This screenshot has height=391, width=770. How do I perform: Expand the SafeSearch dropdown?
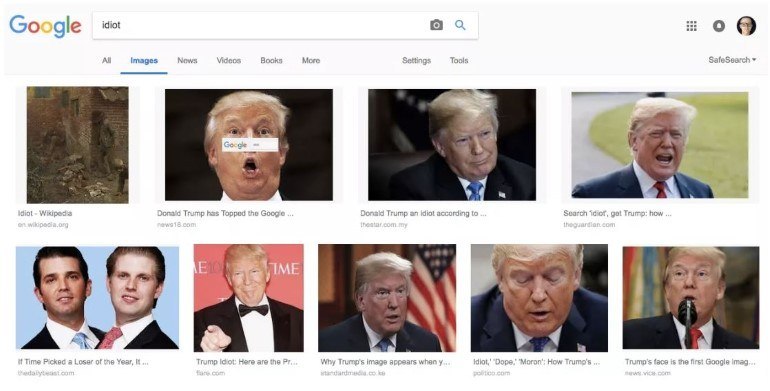[732, 60]
